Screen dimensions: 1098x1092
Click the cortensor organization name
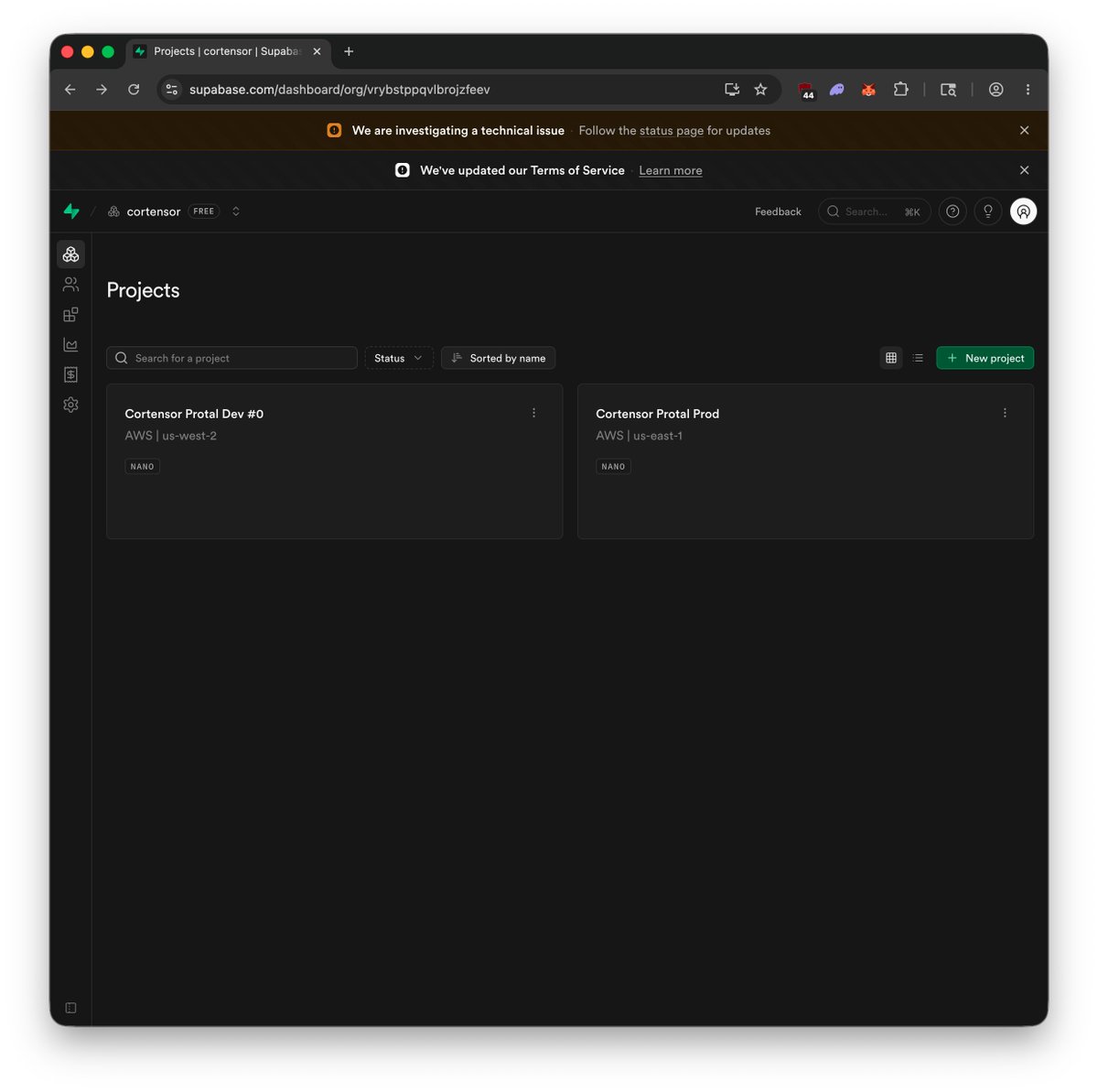pyautogui.click(x=154, y=211)
